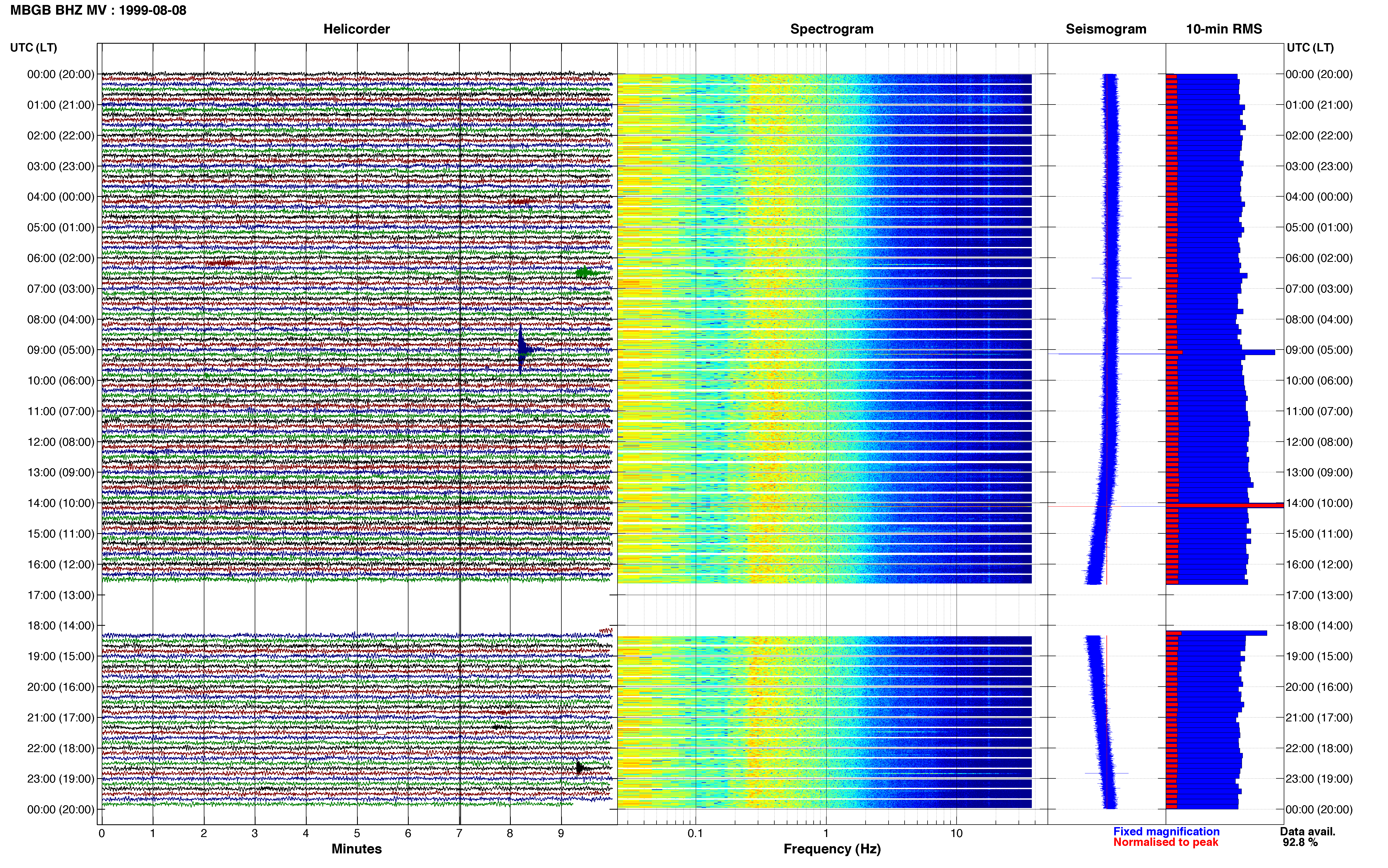The width and height of the screenshot is (1388, 868).
Task: Click left time label '01:00 (21:00)'
Action: click(x=61, y=105)
